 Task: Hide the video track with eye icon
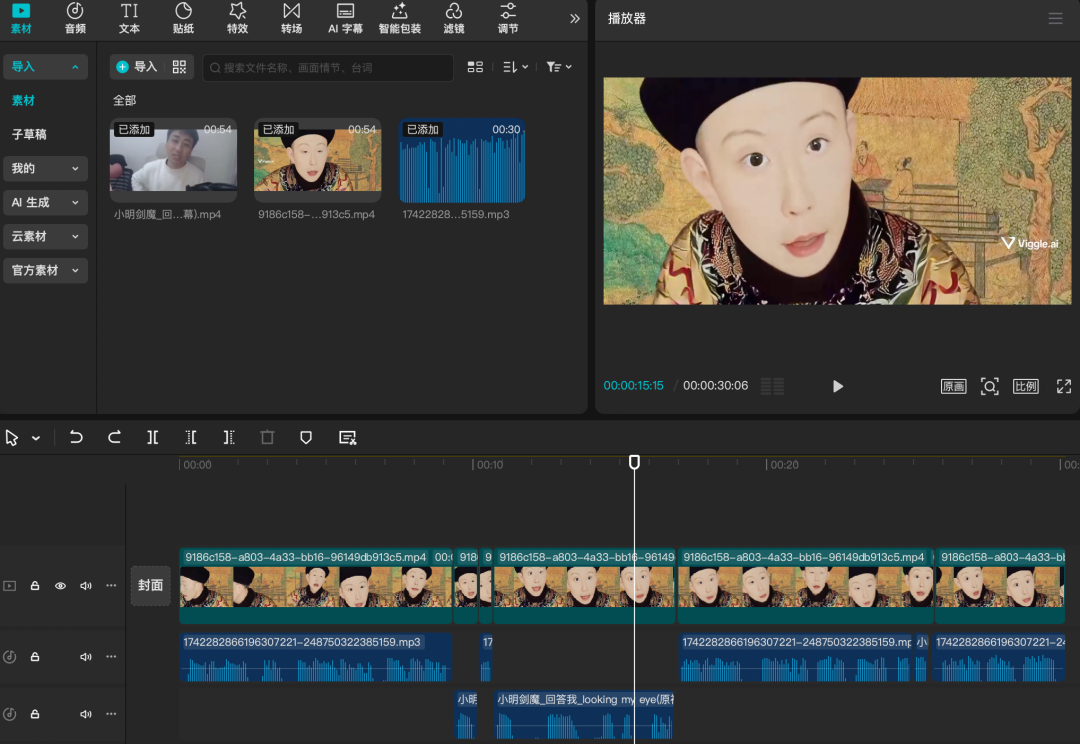coord(60,586)
